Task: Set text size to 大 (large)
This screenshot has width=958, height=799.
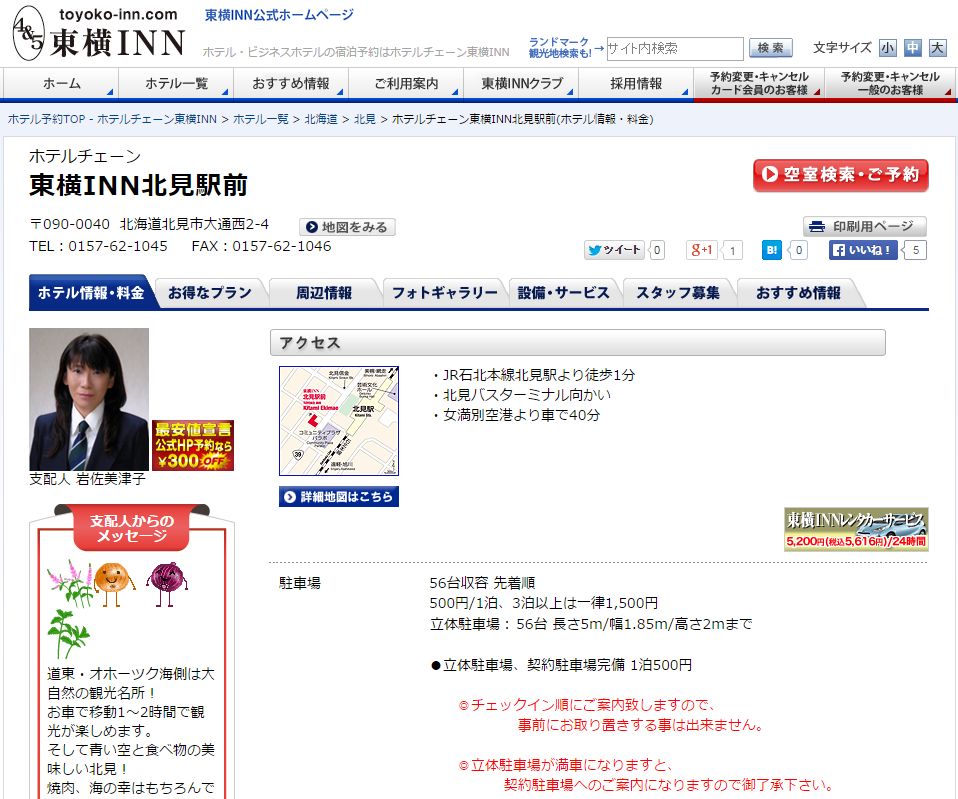Action: tap(937, 48)
